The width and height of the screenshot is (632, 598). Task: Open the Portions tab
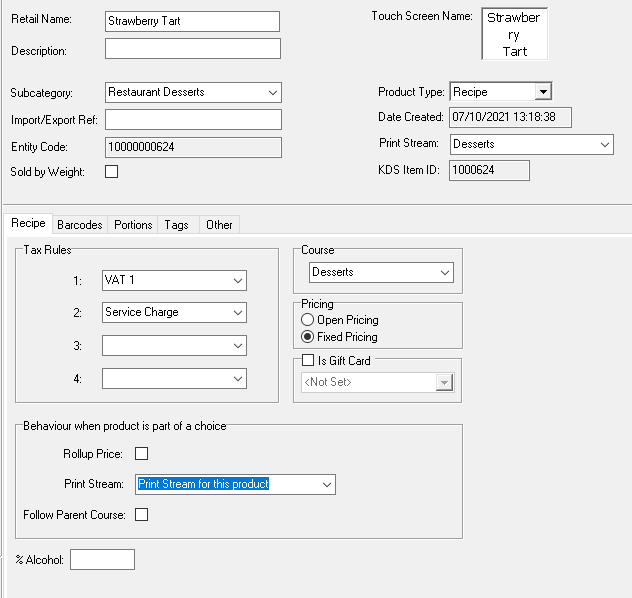pos(133,225)
